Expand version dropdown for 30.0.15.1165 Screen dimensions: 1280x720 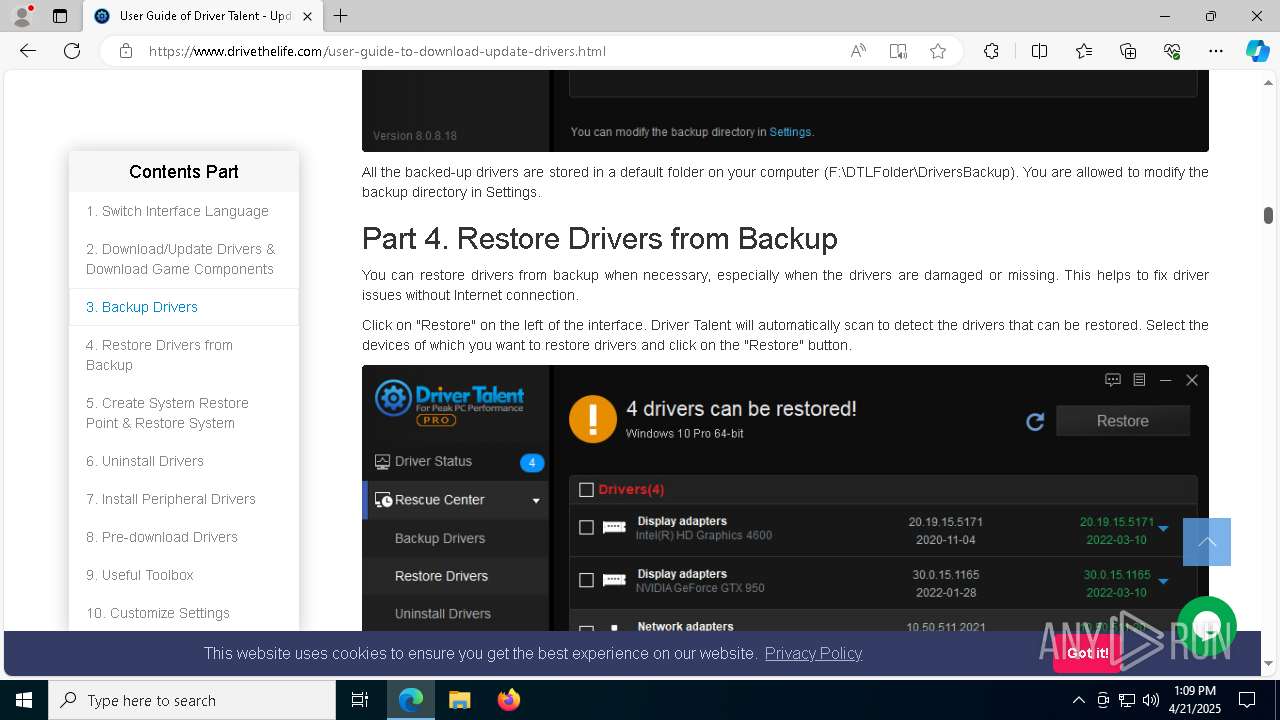click(x=1163, y=581)
